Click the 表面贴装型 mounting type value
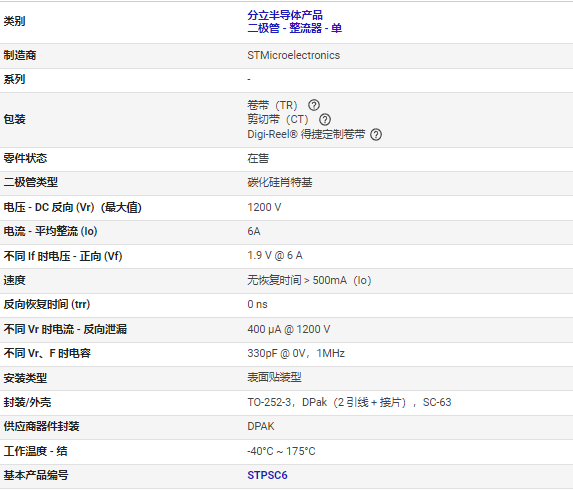573x490 pixels. (x=274, y=377)
